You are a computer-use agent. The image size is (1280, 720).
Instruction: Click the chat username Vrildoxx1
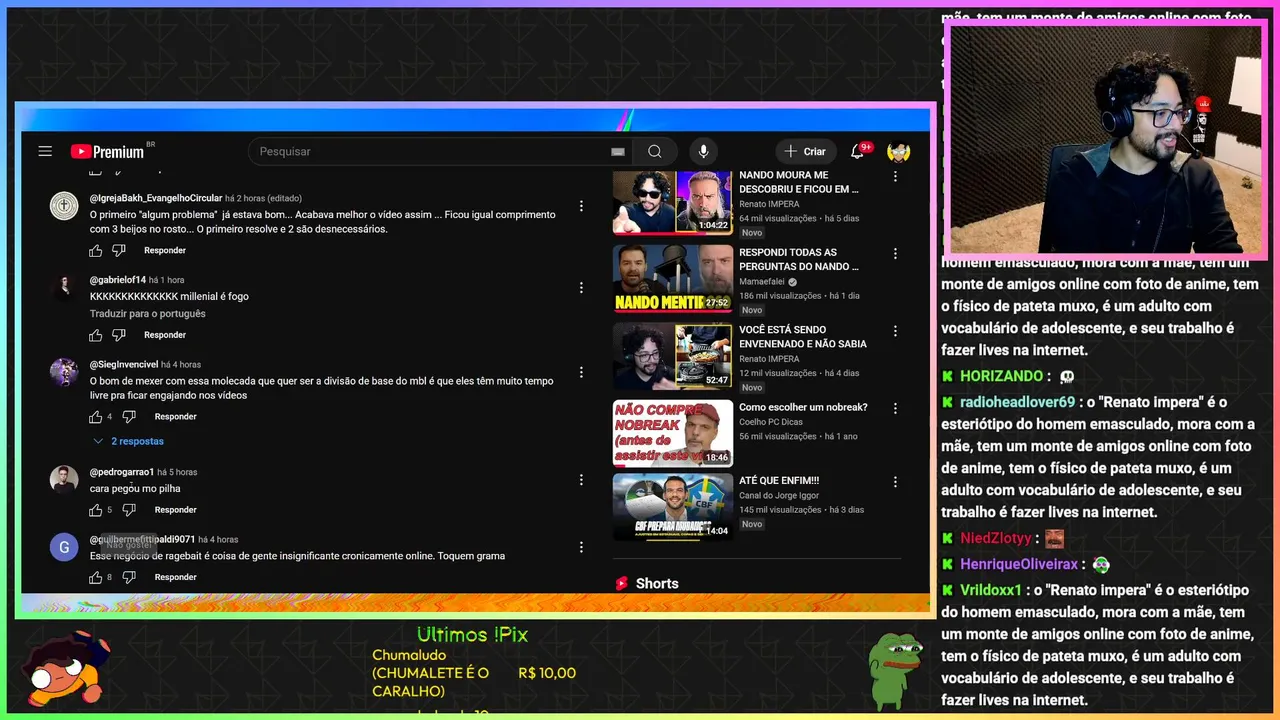point(991,590)
